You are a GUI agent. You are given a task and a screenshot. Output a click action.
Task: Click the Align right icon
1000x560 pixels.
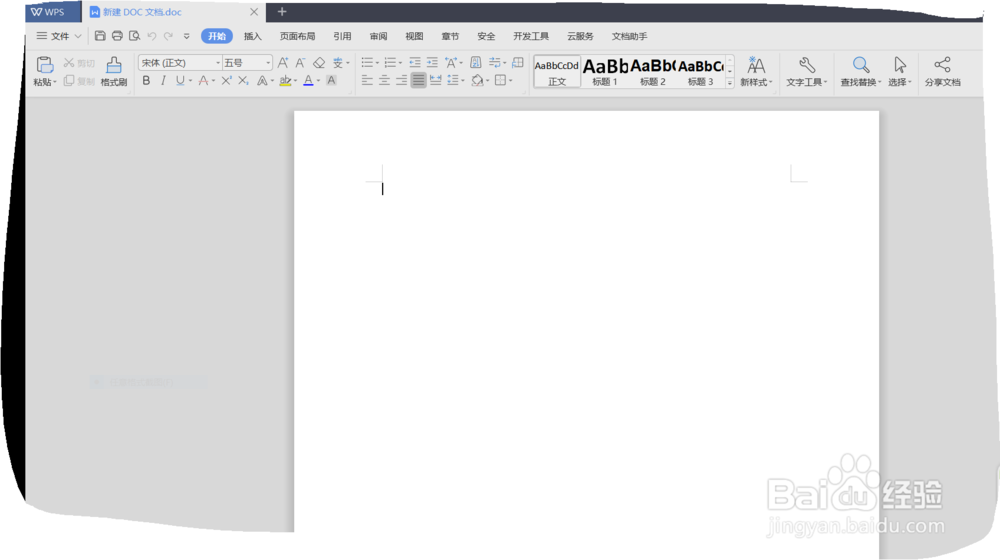401,80
